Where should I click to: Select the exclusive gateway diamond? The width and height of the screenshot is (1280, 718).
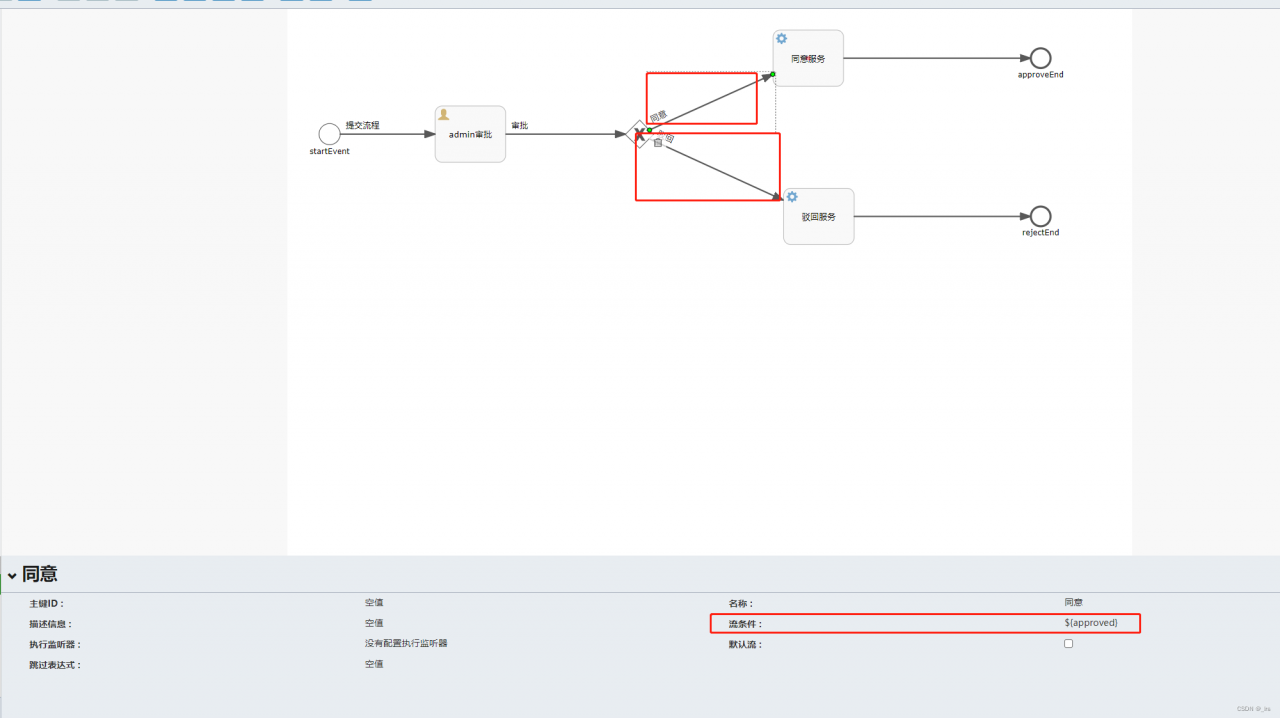pyautogui.click(x=639, y=134)
